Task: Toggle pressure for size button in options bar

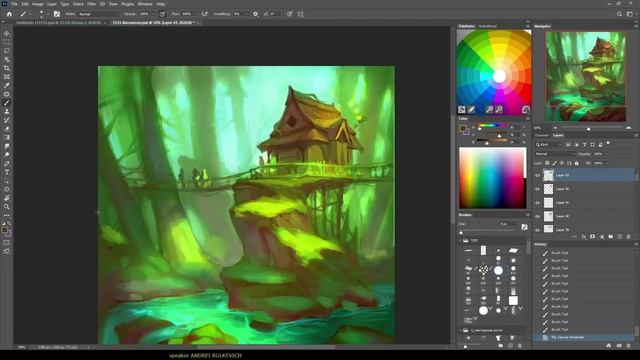Action: pyautogui.click(x=289, y=14)
